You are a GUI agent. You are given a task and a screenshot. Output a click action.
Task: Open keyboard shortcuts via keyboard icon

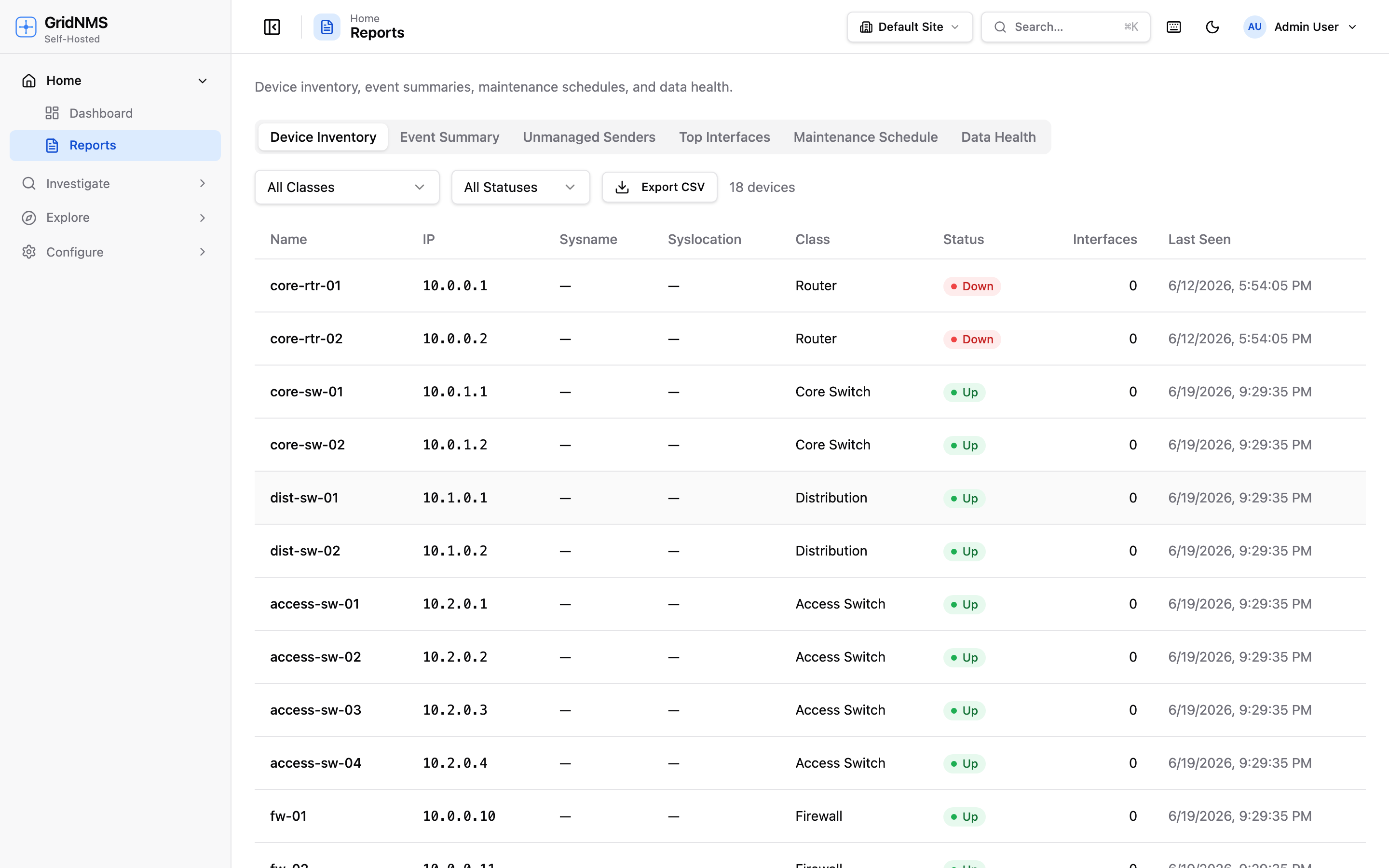pos(1174,27)
